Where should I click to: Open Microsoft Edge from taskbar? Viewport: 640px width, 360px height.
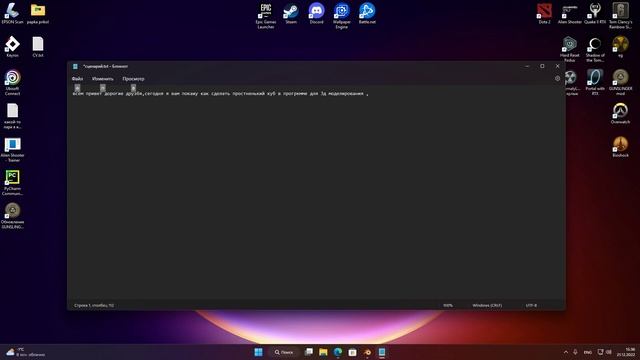pos(338,352)
